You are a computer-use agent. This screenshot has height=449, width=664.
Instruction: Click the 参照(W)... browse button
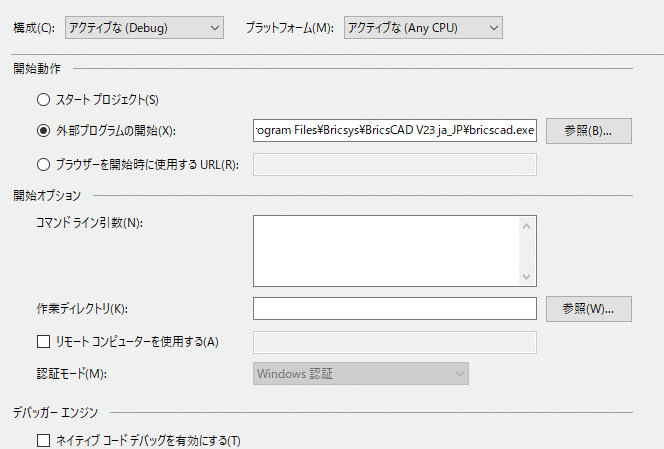click(589, 309)
